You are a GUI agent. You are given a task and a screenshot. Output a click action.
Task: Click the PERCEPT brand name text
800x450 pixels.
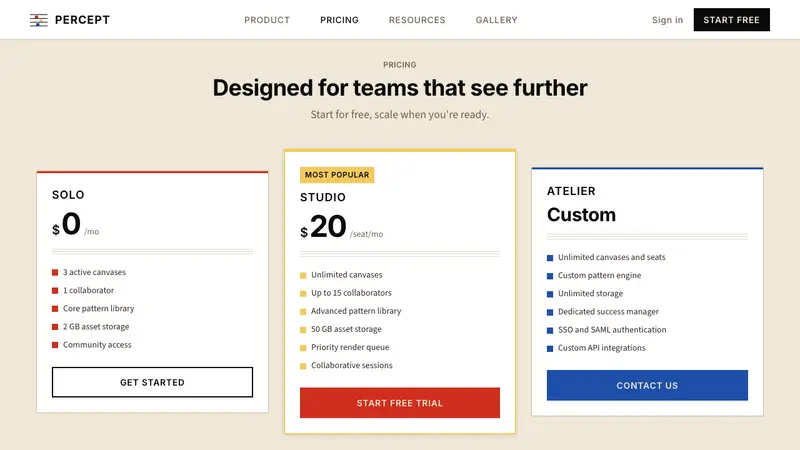point(82,20)
